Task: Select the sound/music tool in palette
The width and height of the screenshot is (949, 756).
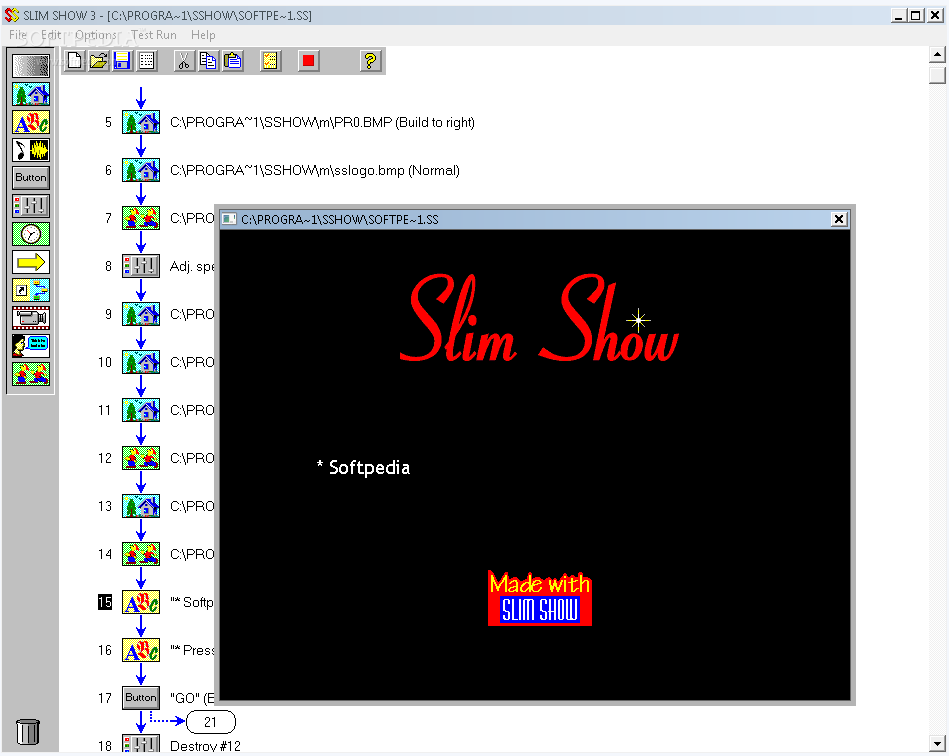Action: (x=31, y=150)
